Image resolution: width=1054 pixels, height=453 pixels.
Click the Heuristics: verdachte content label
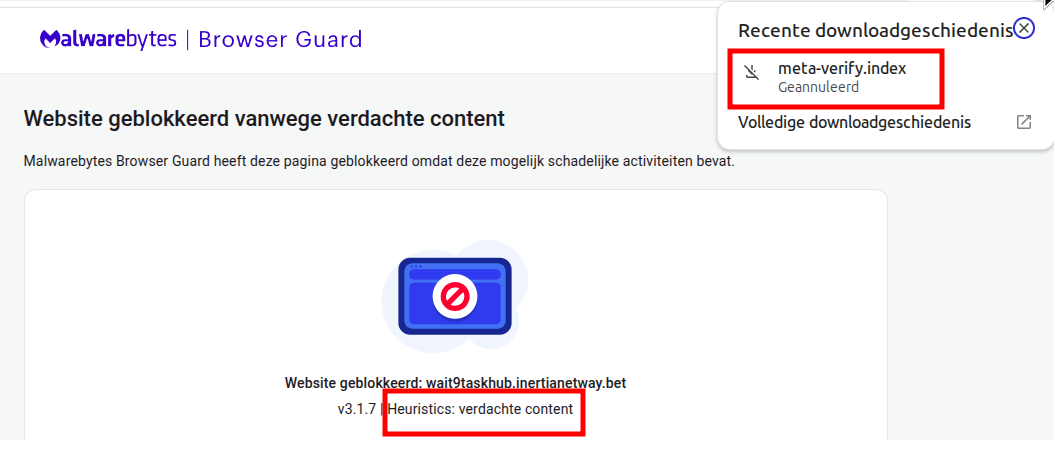click(x=481, y=408)
